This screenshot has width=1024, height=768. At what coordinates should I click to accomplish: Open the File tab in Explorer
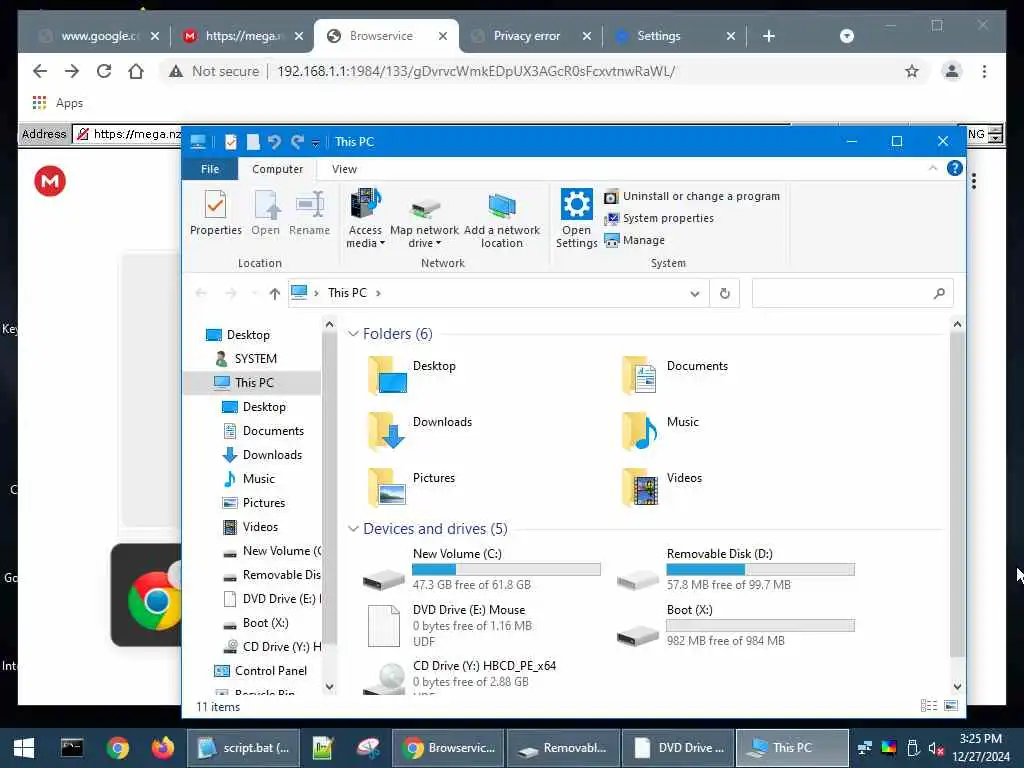[210, 169]
